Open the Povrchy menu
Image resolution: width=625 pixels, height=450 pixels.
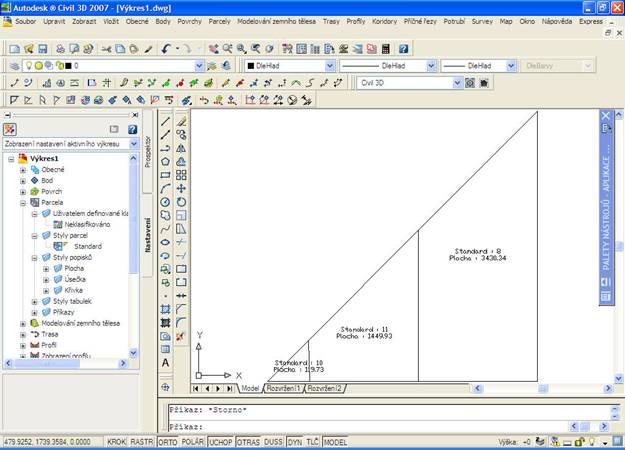189,22
